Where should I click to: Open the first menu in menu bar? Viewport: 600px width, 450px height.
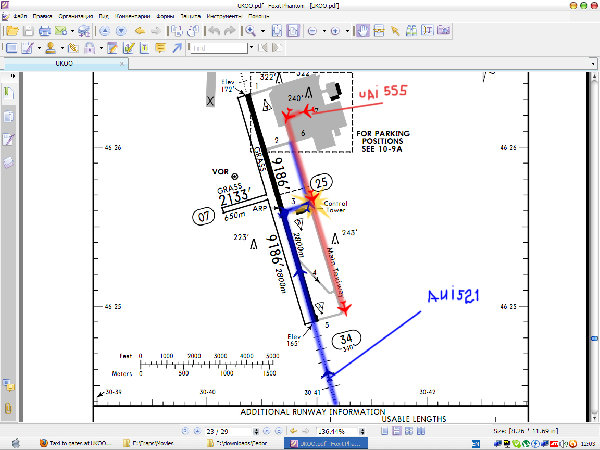point(20,16)
